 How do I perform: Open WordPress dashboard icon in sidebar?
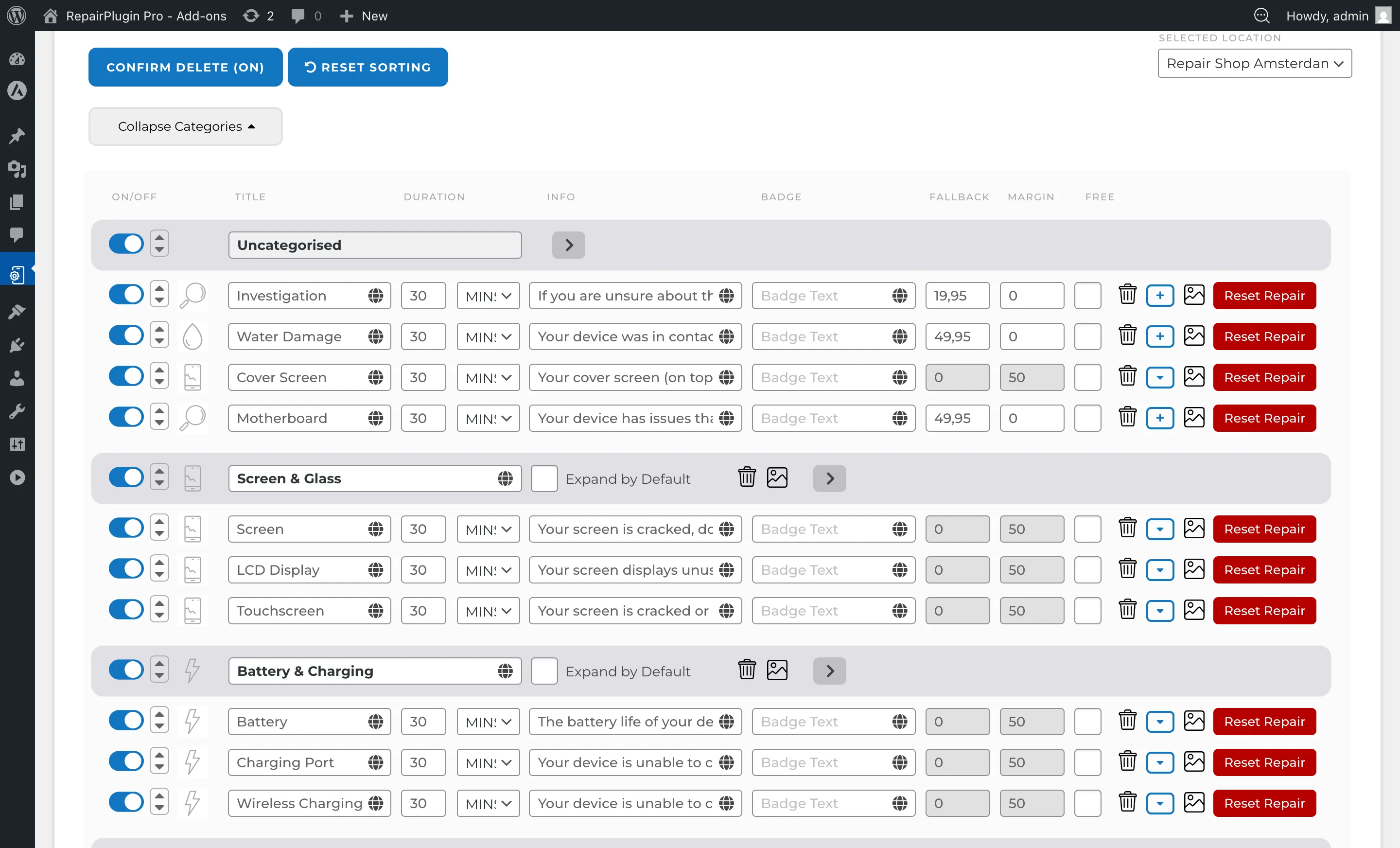point(17,59)
